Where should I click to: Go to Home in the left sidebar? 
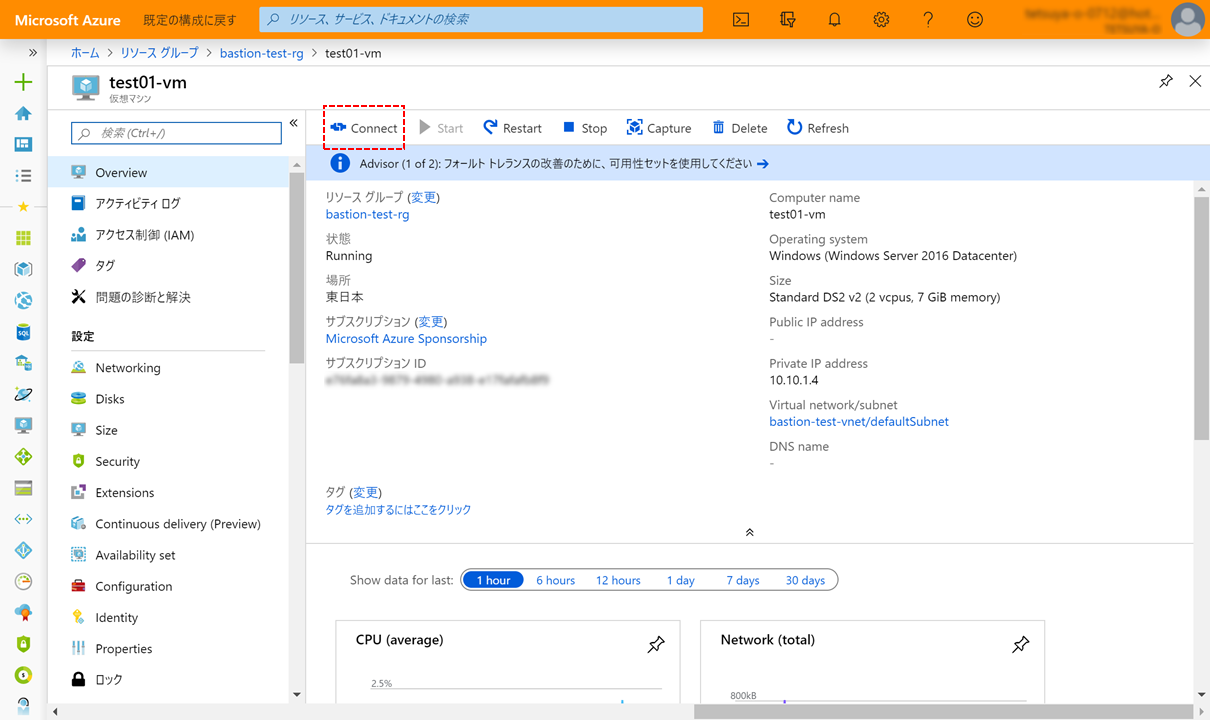pos(23,113)
